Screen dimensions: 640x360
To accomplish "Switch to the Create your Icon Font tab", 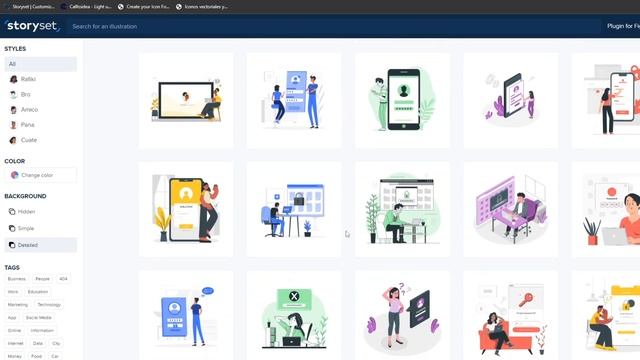I will pos(144,7).
